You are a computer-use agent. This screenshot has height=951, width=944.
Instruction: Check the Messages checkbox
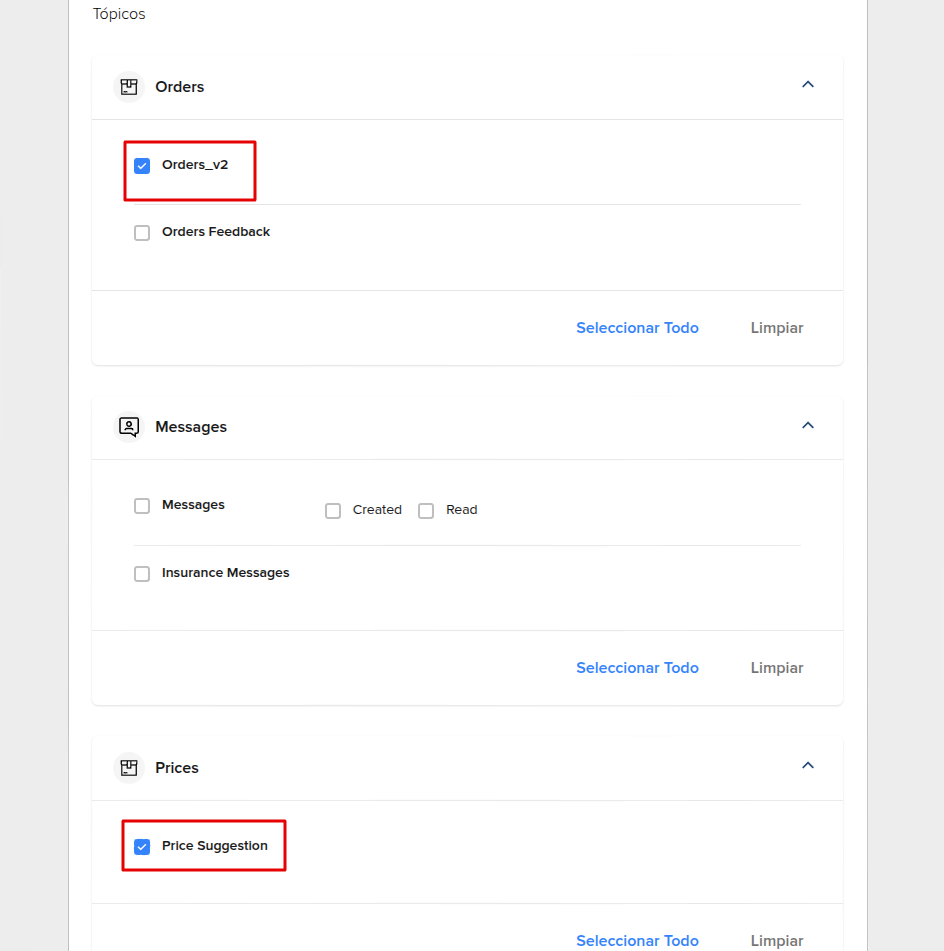click(x=142, y=505)
